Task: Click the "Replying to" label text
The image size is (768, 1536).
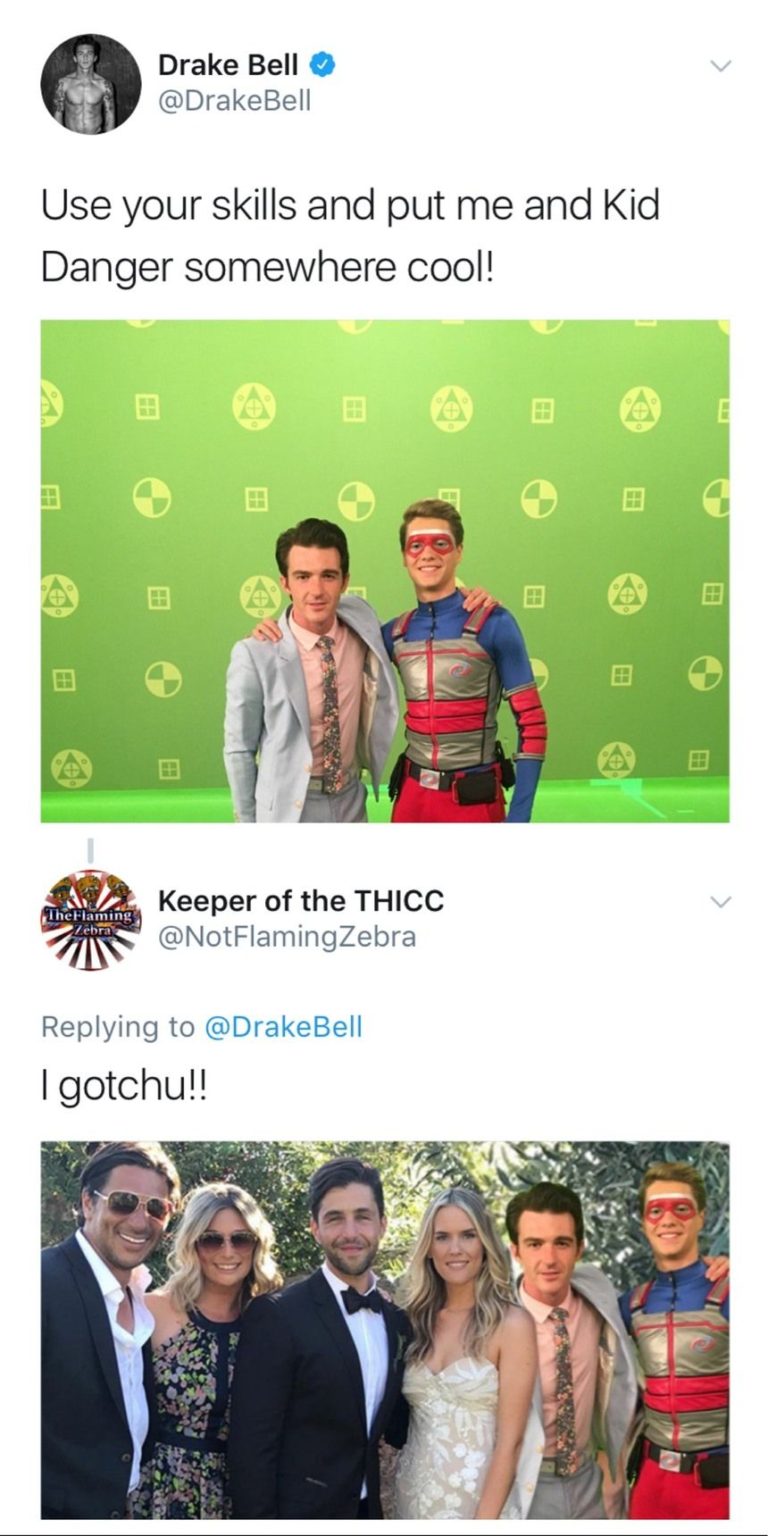Action: click(x=119, y=1027)
